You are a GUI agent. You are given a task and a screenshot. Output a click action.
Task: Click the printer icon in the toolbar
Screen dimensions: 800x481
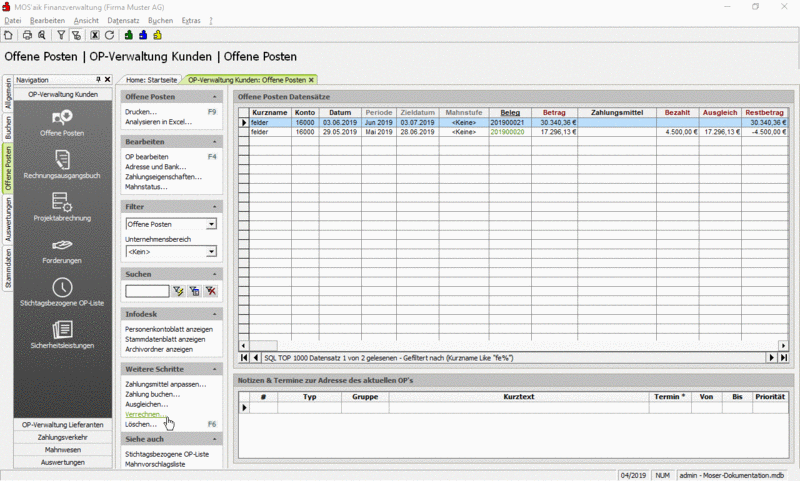pos(28,35)
